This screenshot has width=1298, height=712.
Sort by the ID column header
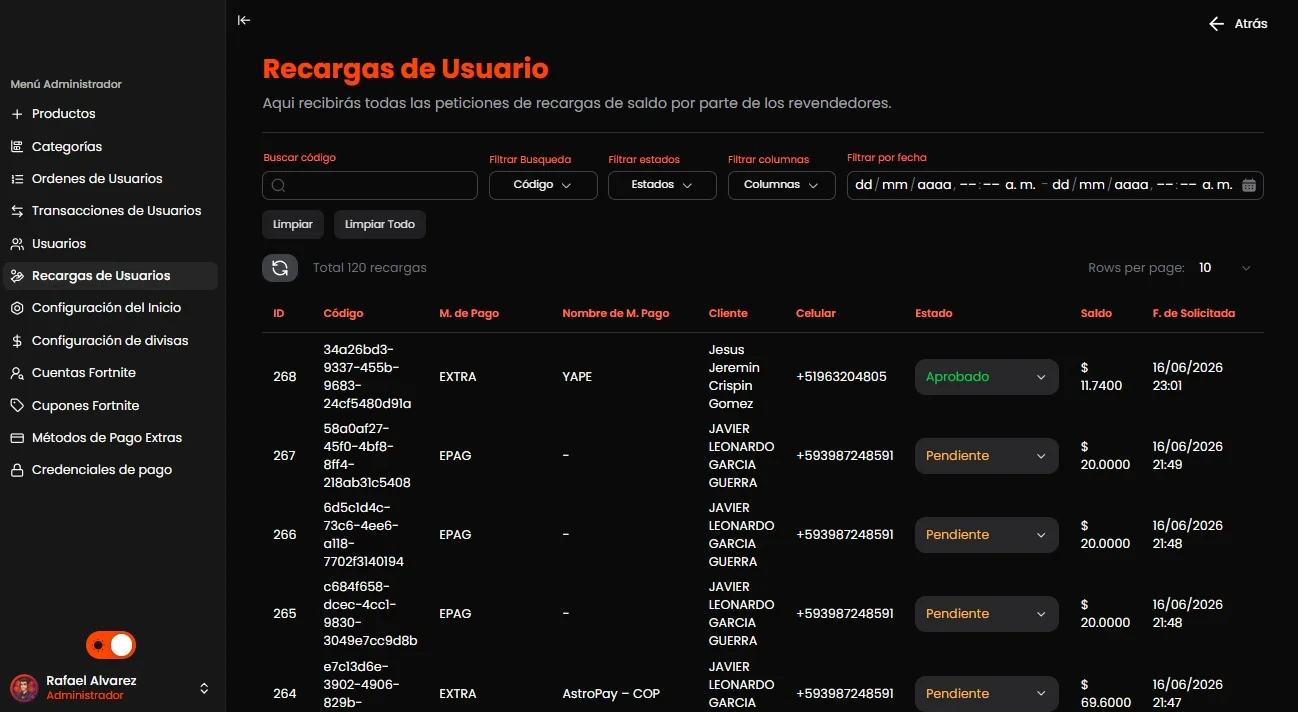click(279, 313)
